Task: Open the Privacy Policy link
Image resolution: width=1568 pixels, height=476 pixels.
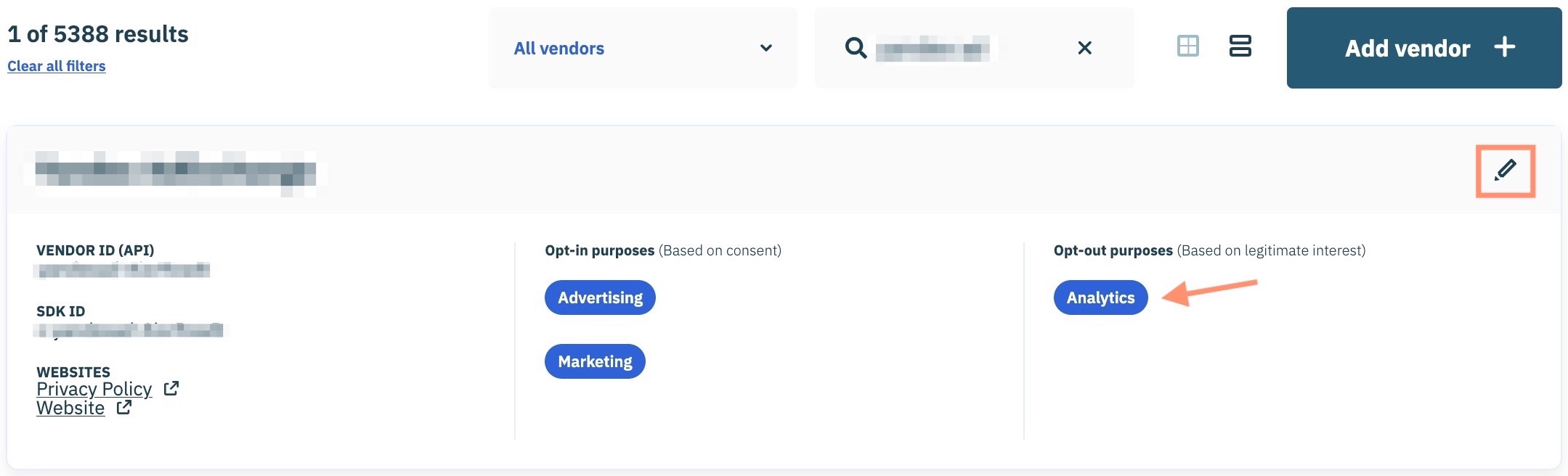Action: [94, 389]
